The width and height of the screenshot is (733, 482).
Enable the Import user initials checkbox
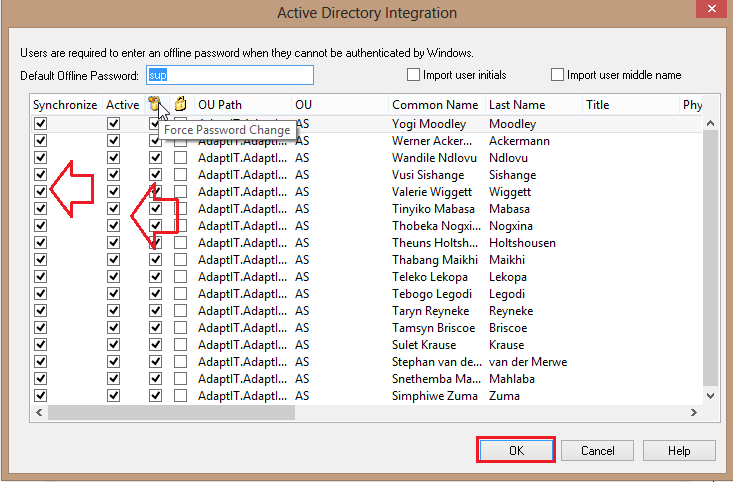pyautogui.click(x=414, y=75)
